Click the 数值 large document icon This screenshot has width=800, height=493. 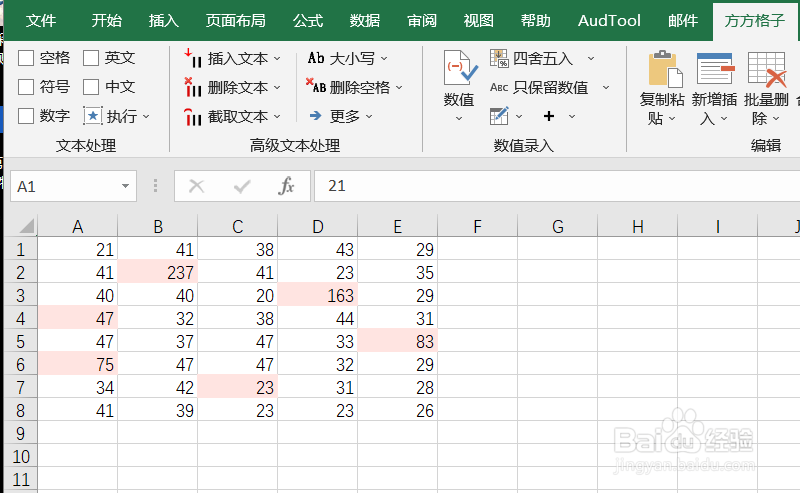tap(460, 68)
